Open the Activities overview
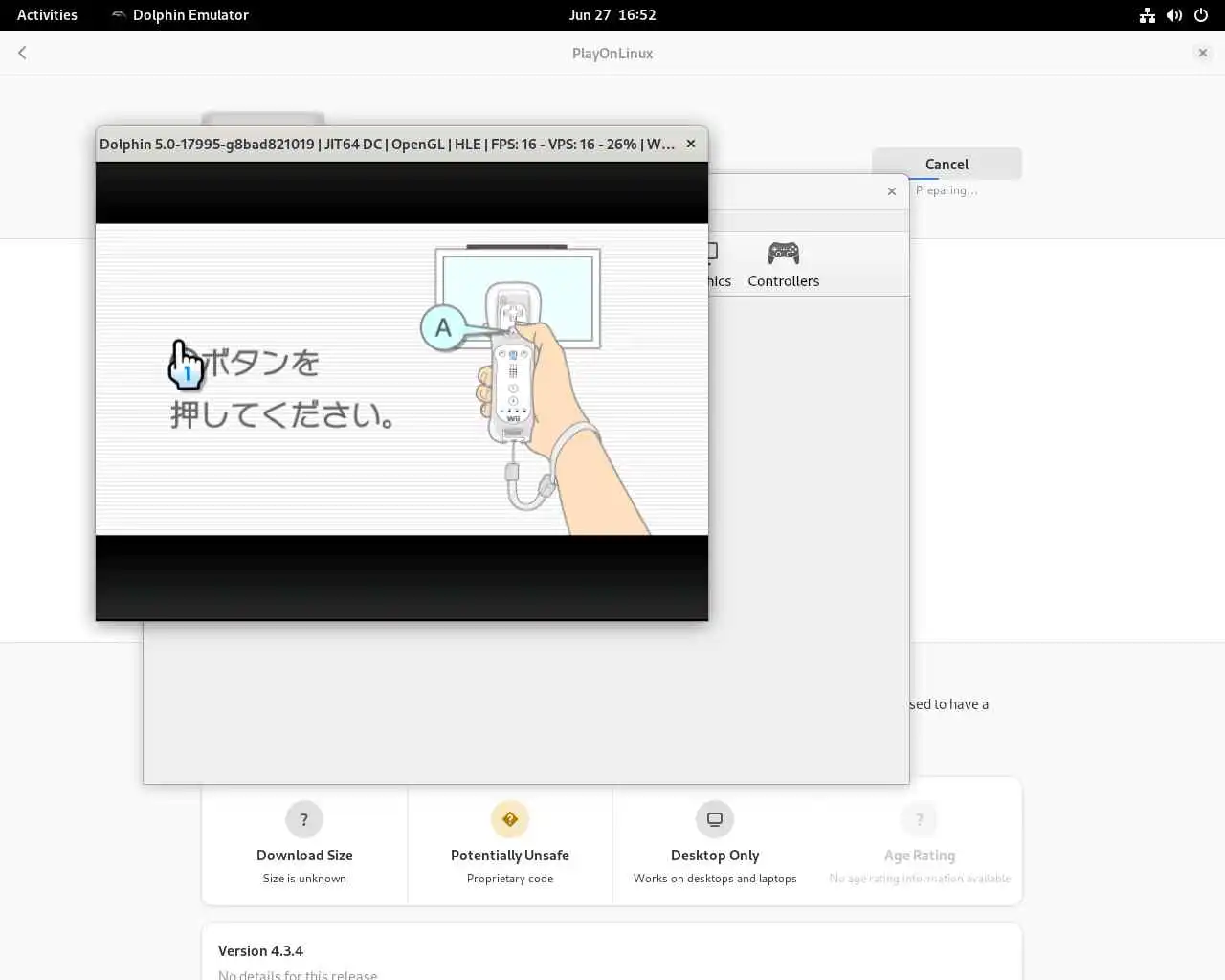The width and height of the screenshot is (1225, 980). click(x=47, y=14)
